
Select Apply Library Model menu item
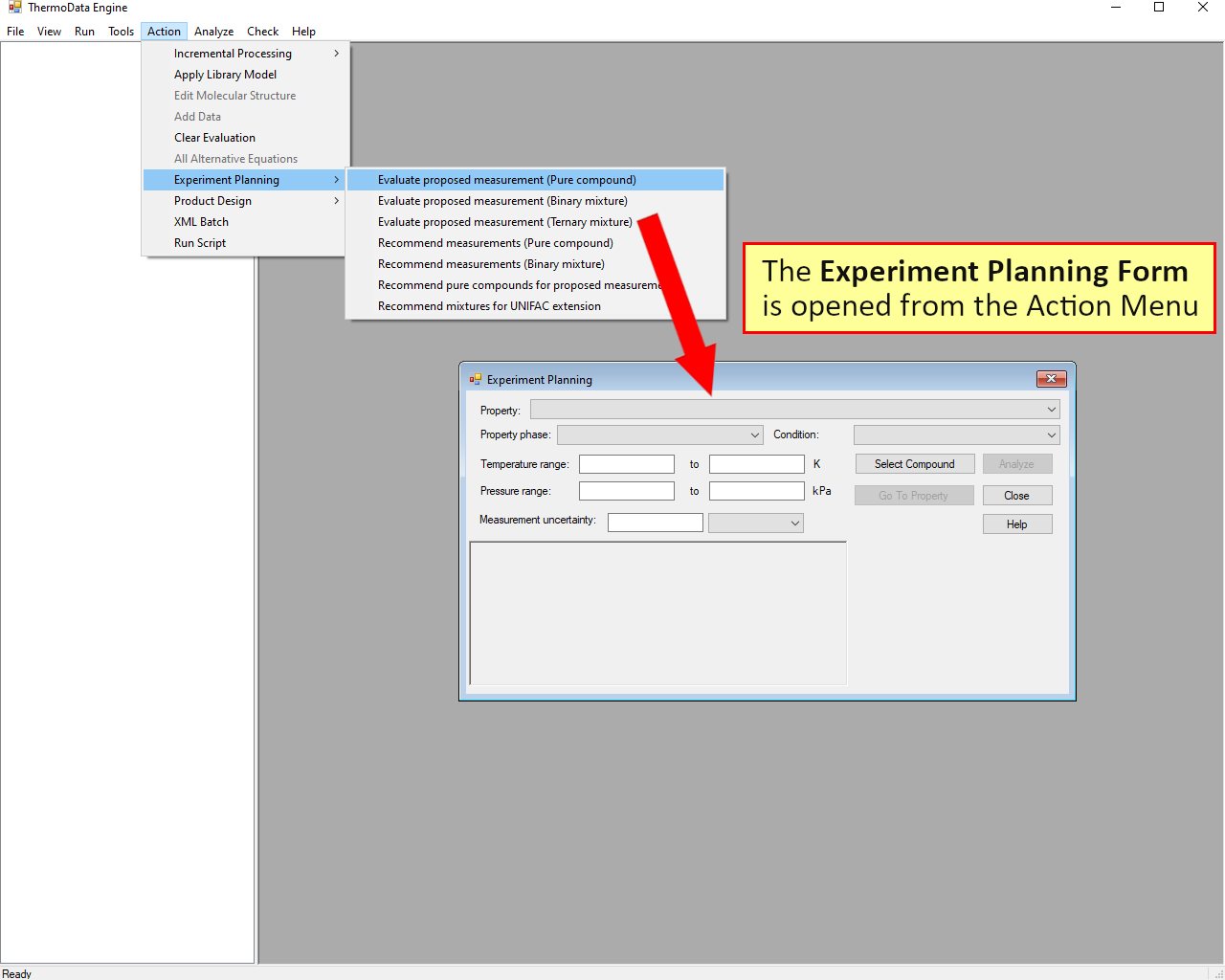225,75
